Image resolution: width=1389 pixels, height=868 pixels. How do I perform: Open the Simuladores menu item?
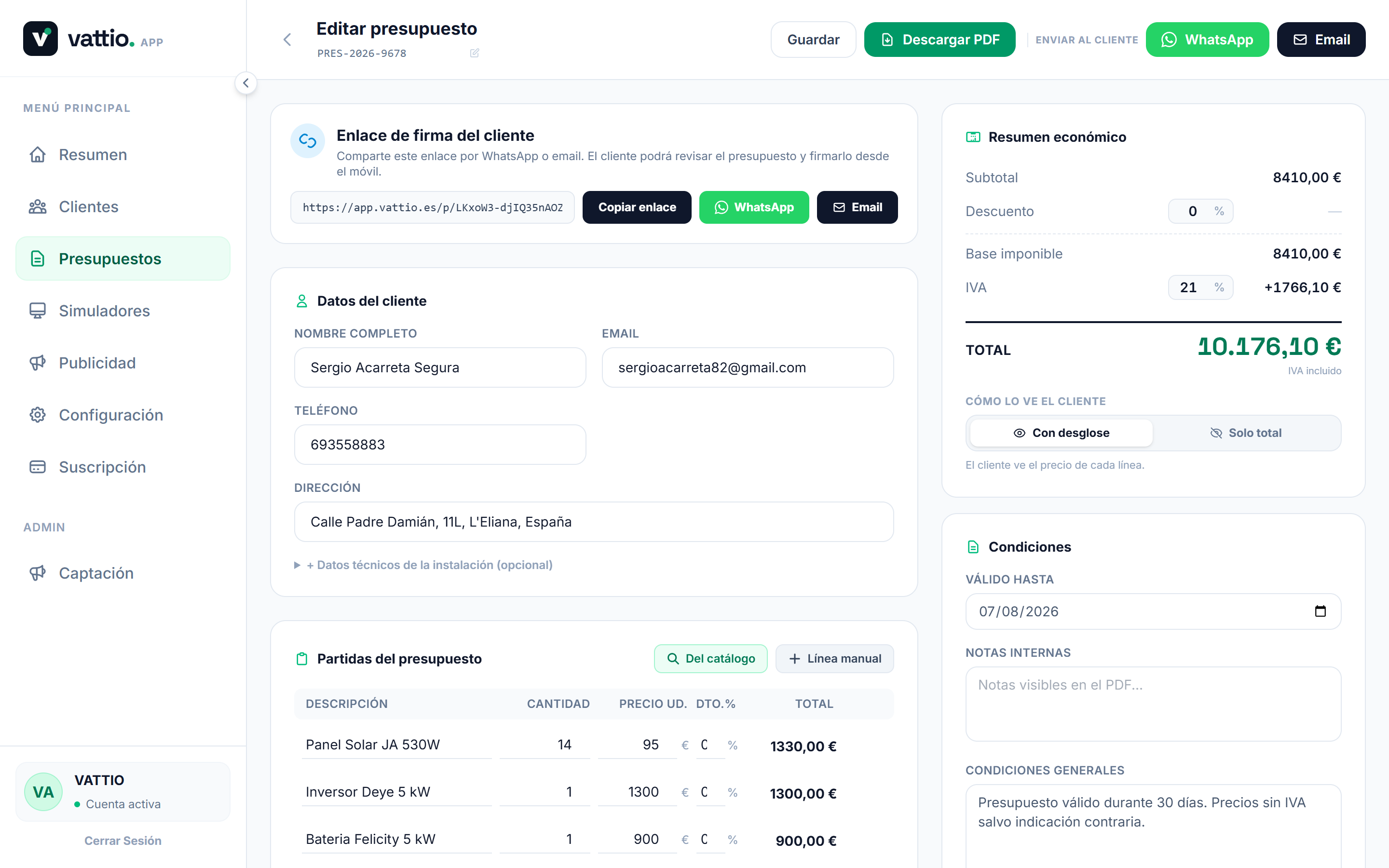123,311
